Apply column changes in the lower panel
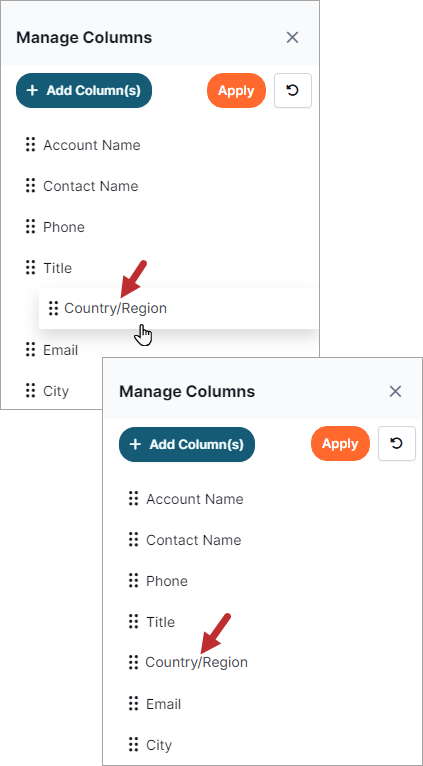Screen dimensions: 423x766 tap(340, 444)
